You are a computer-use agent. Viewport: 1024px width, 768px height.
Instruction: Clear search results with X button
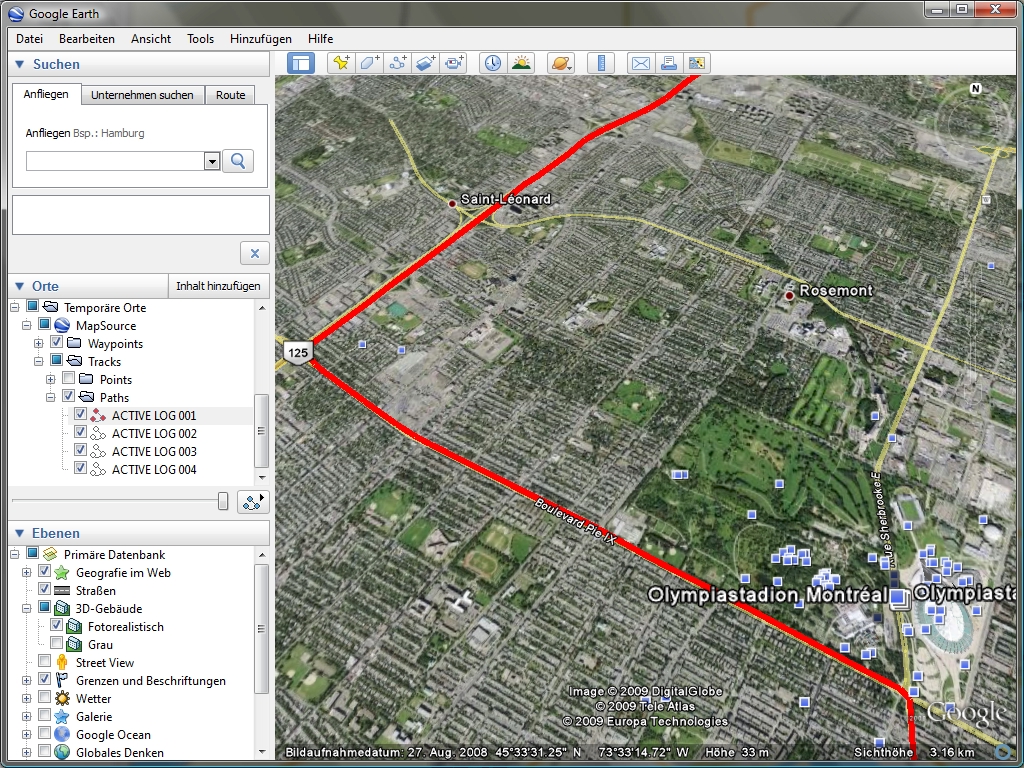click(255, 253)
